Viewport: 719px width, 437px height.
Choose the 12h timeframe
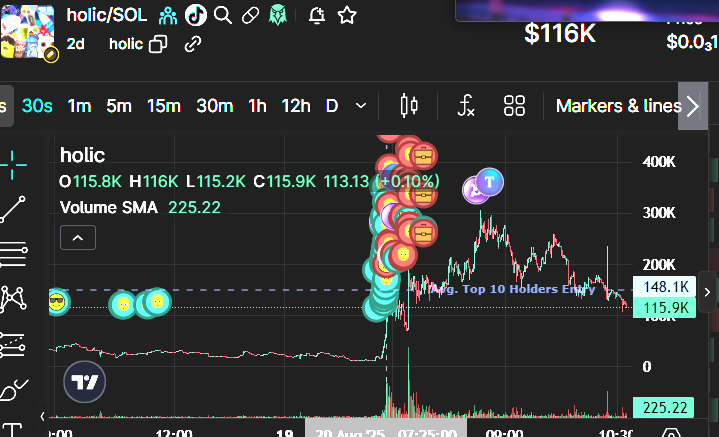tap(296, 106)
